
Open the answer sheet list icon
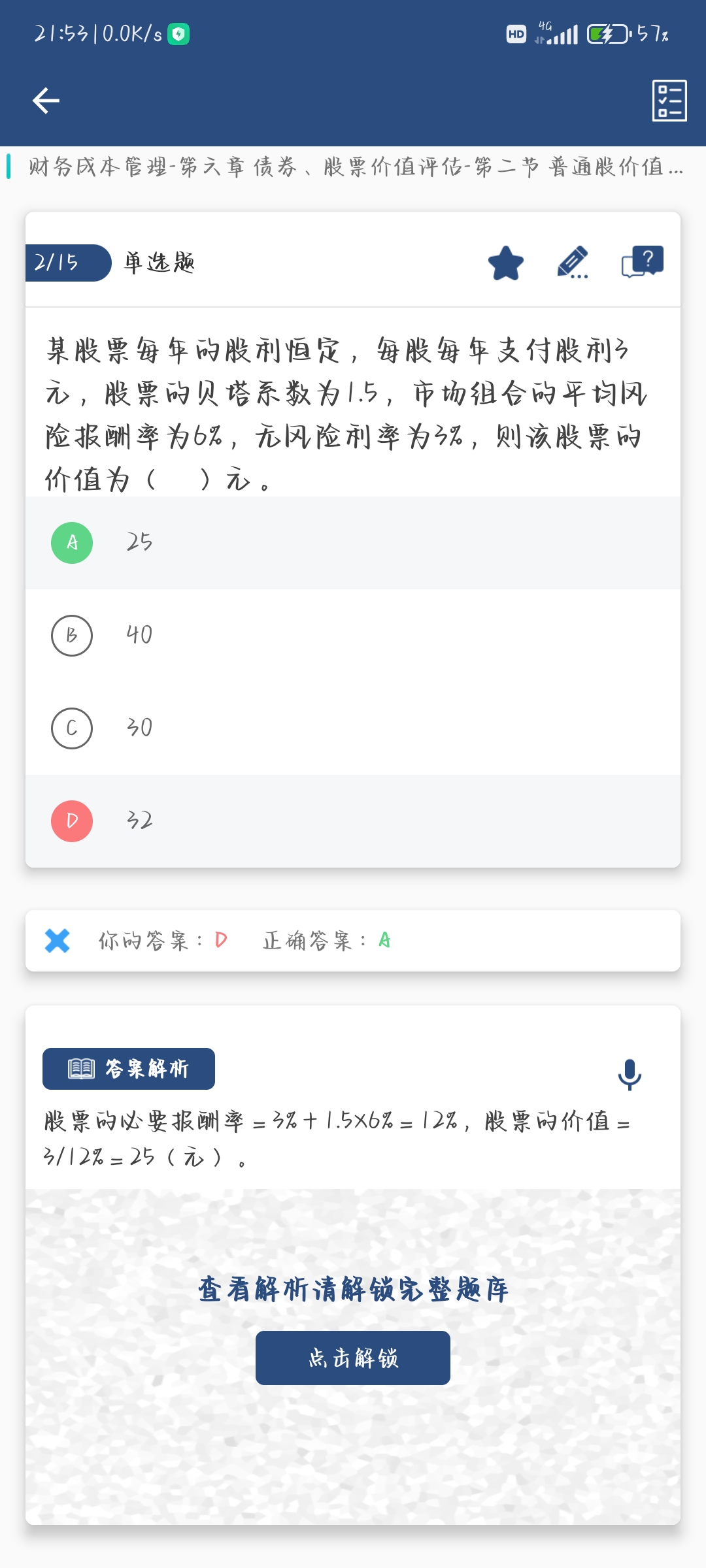click(x=669, y=101)
